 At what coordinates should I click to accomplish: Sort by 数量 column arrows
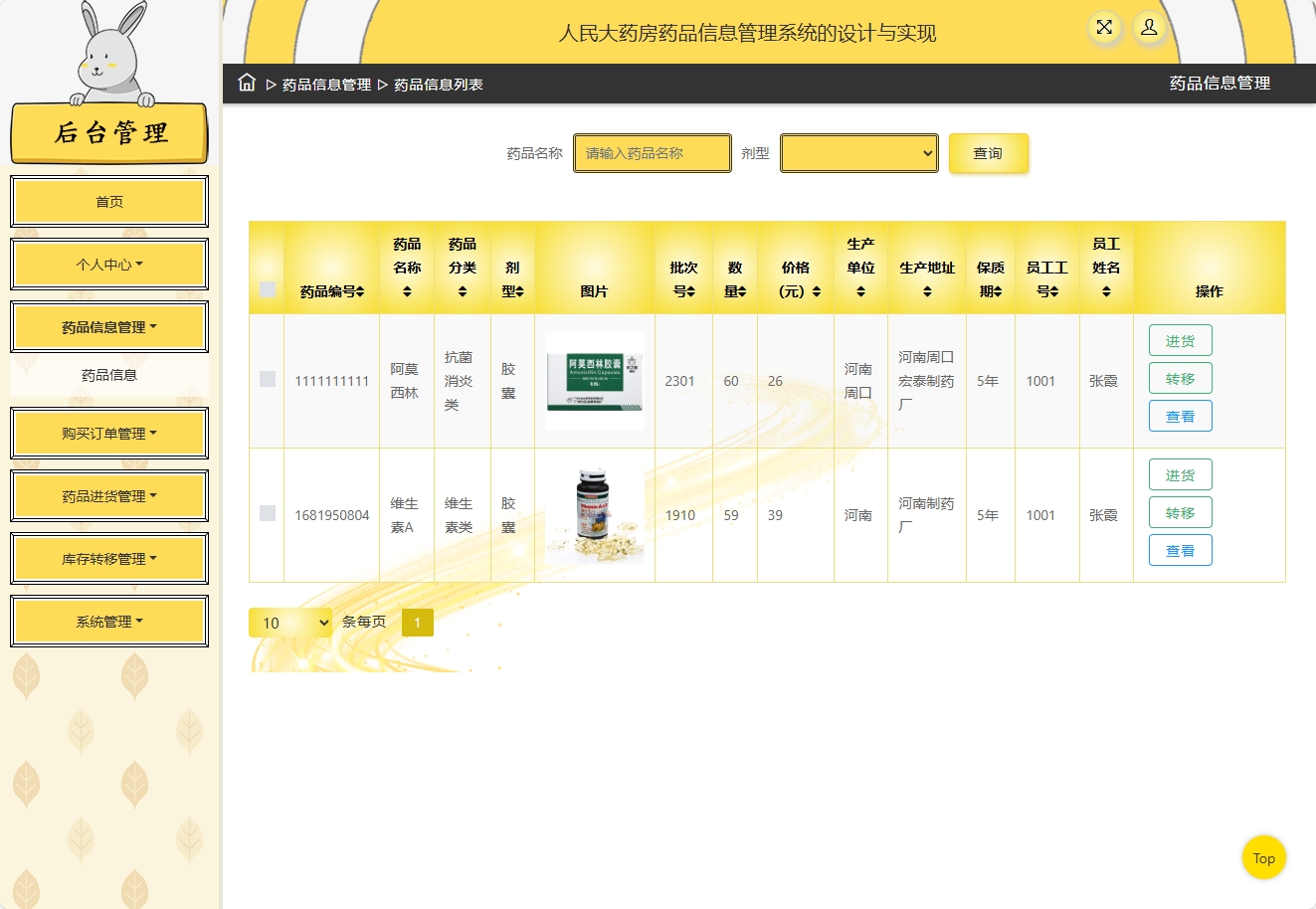742,291
